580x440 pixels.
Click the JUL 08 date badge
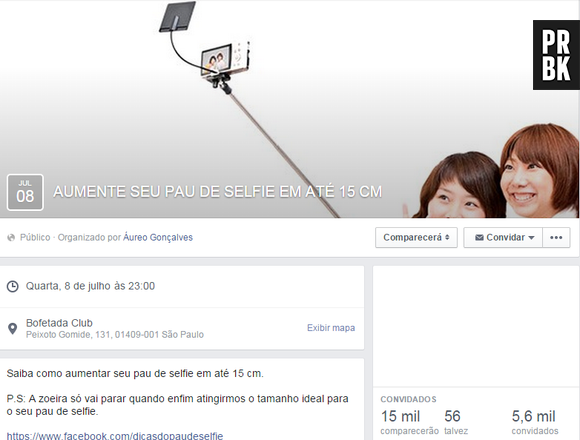[x=25, y=192]
